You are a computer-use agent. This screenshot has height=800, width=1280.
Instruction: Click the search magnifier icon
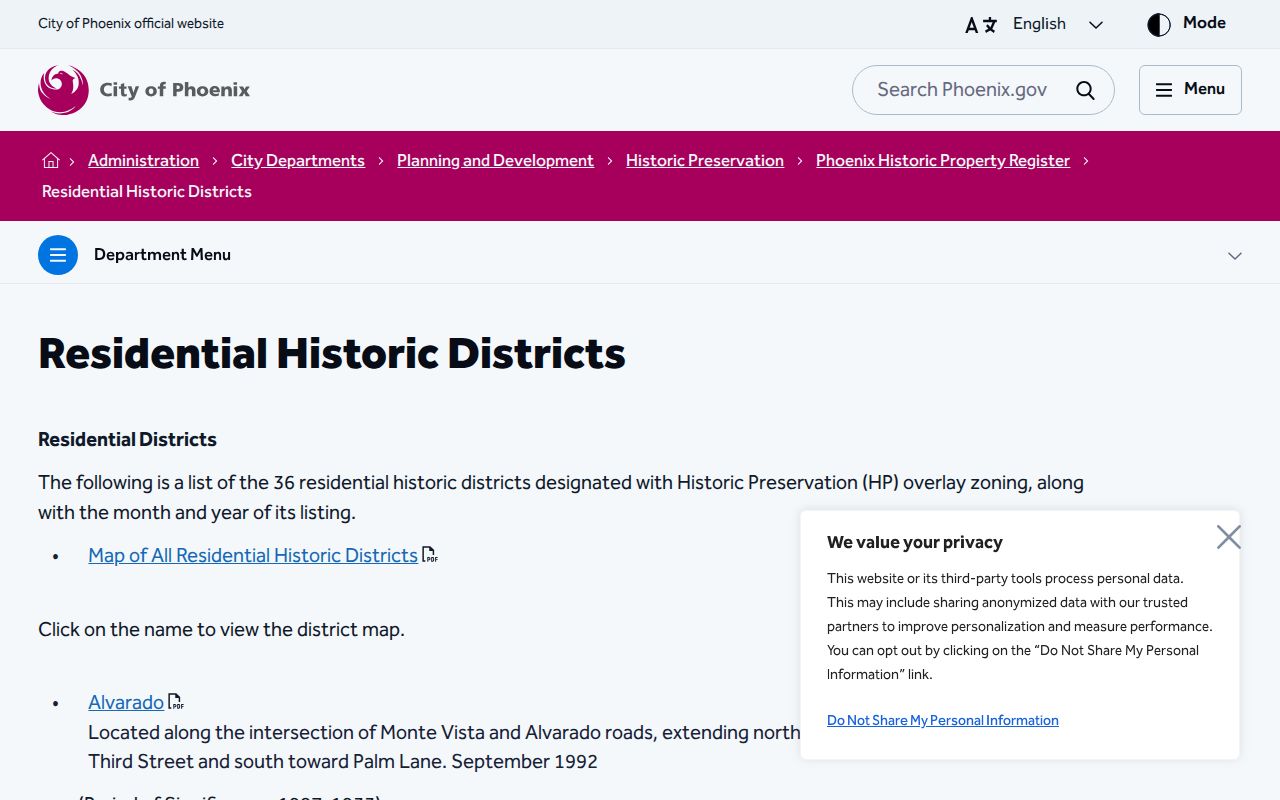[1085, 90]
